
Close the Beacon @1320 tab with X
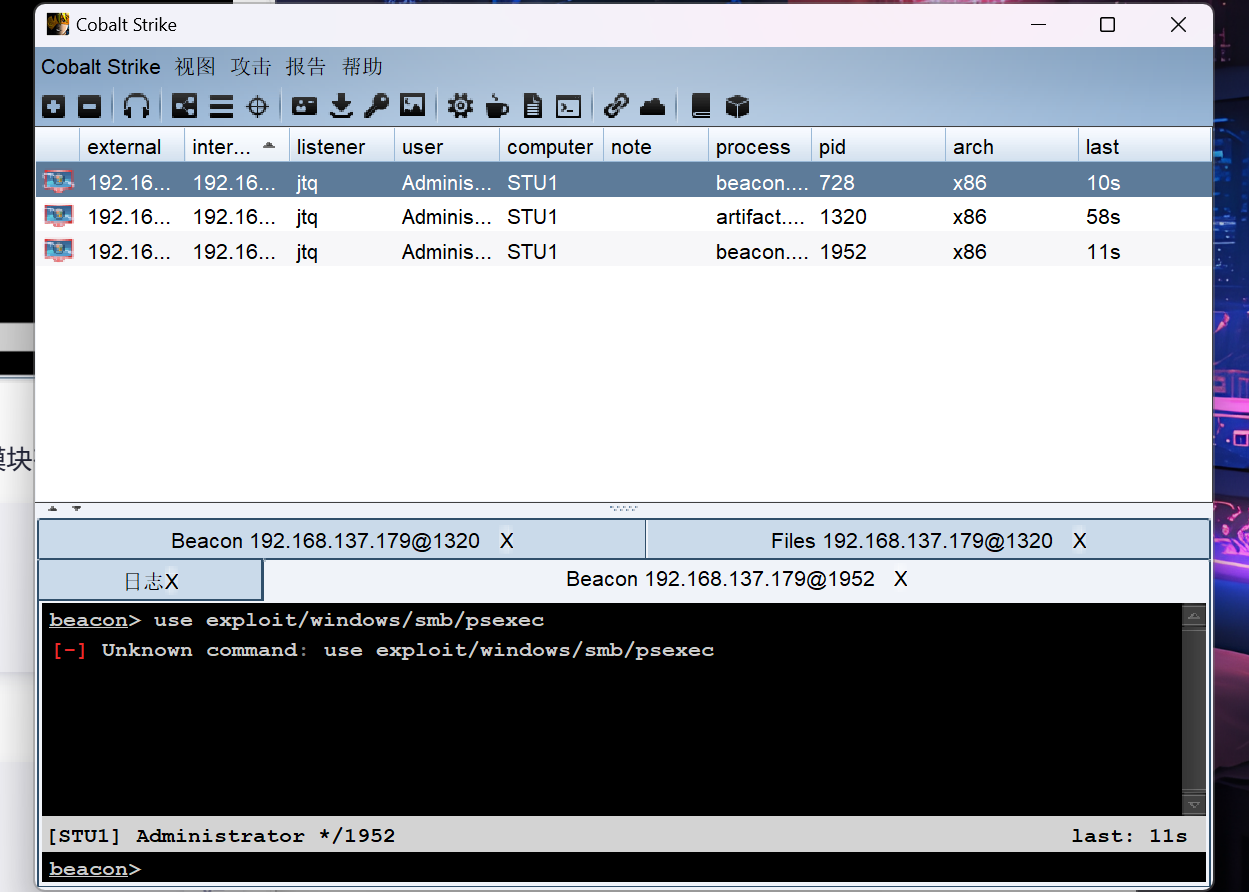[507, 541]
